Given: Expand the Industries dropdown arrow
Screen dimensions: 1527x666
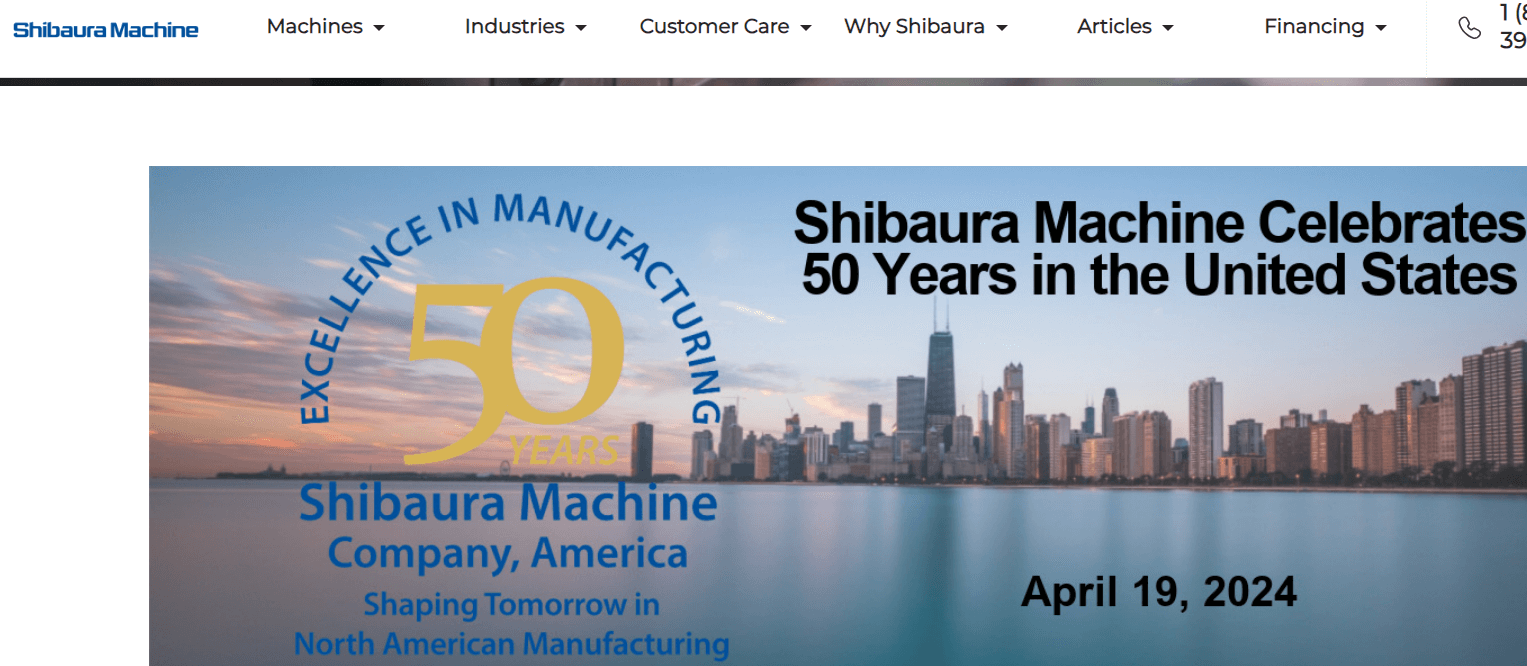Looking at the screenshot, I should (581, 28).
